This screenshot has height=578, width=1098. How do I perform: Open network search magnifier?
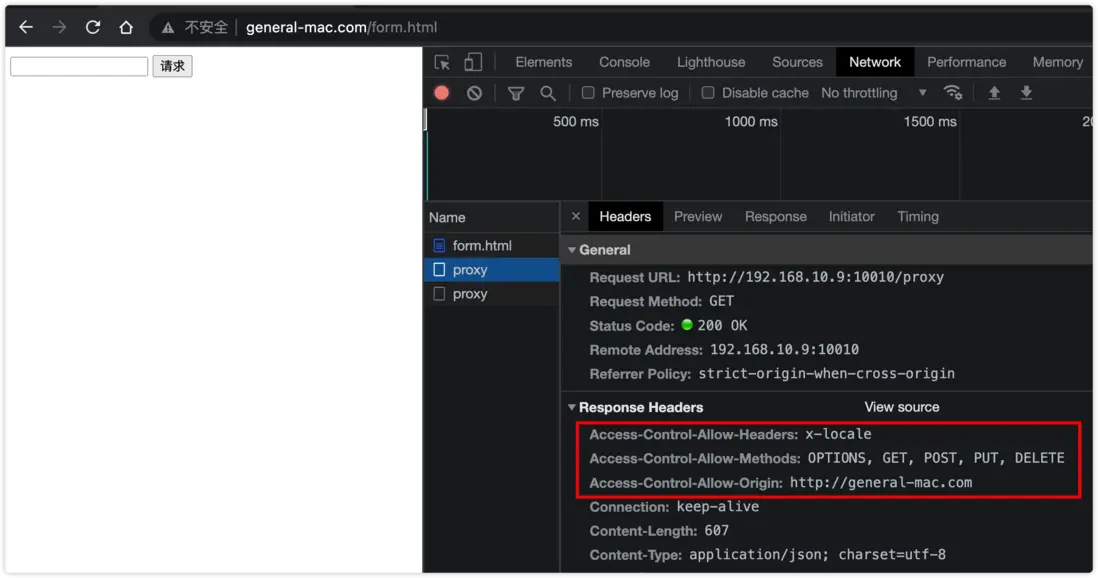click(x=548, y=93)
